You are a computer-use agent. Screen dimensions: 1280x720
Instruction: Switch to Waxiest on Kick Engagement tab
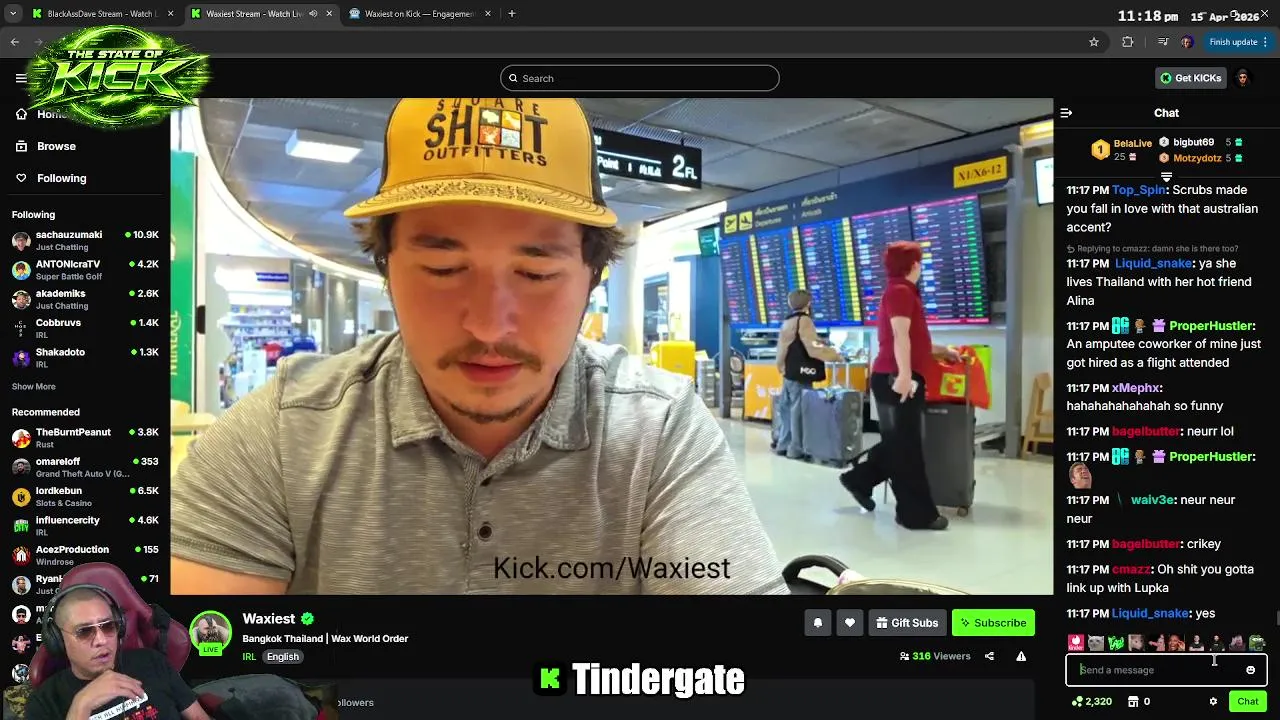tap(419, 14)
